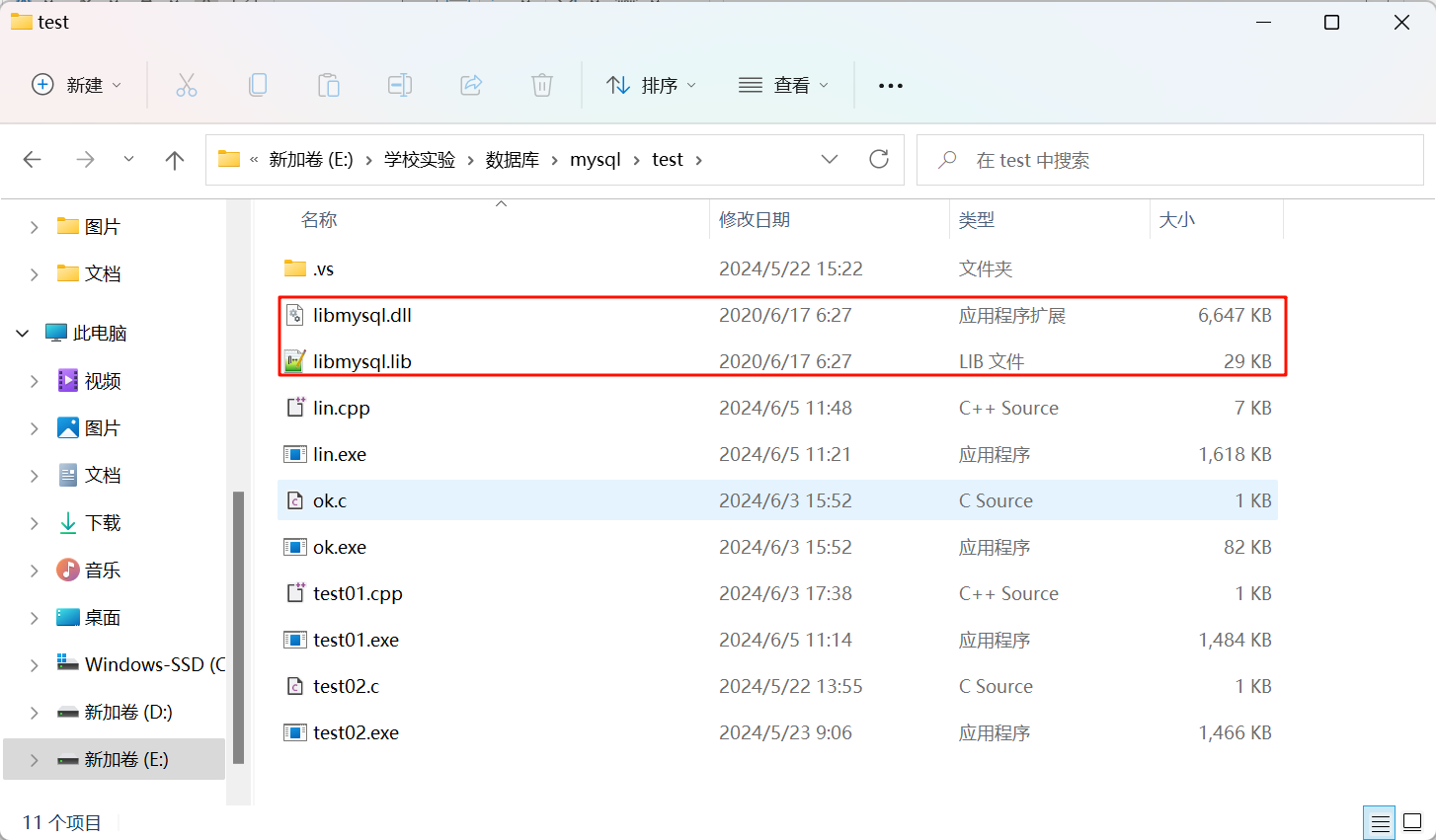
Task: Expand the 桌面 tree node
Action: tap(35, 618)
